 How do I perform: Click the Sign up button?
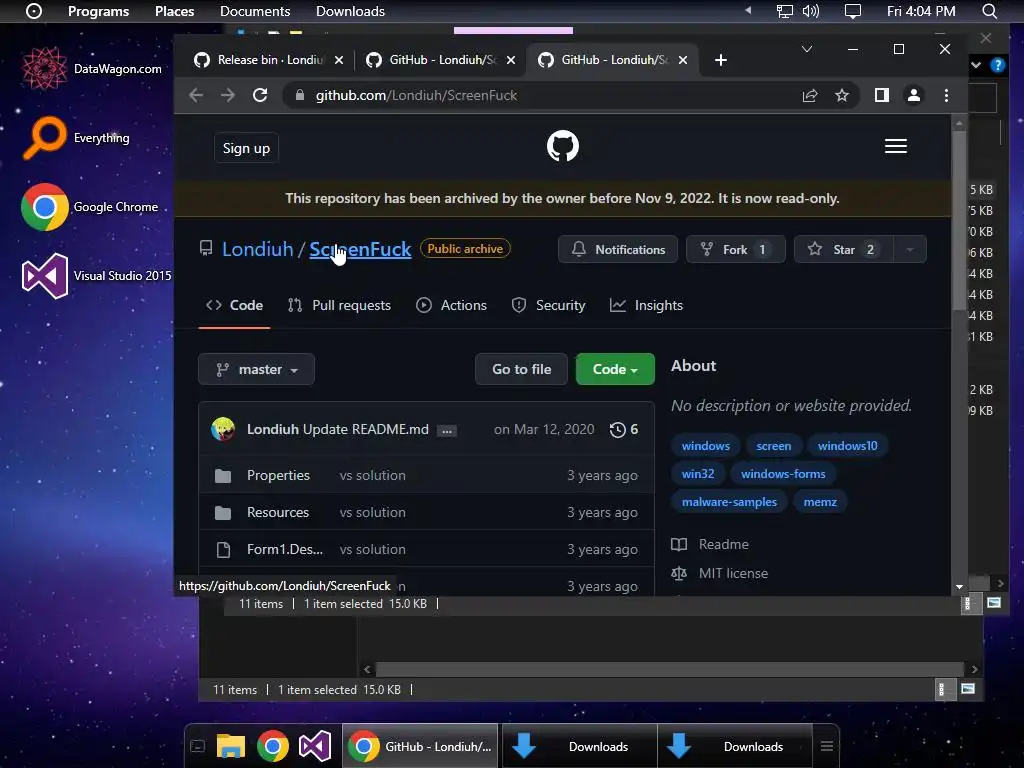pyautogui.click(x=246, y=148)
